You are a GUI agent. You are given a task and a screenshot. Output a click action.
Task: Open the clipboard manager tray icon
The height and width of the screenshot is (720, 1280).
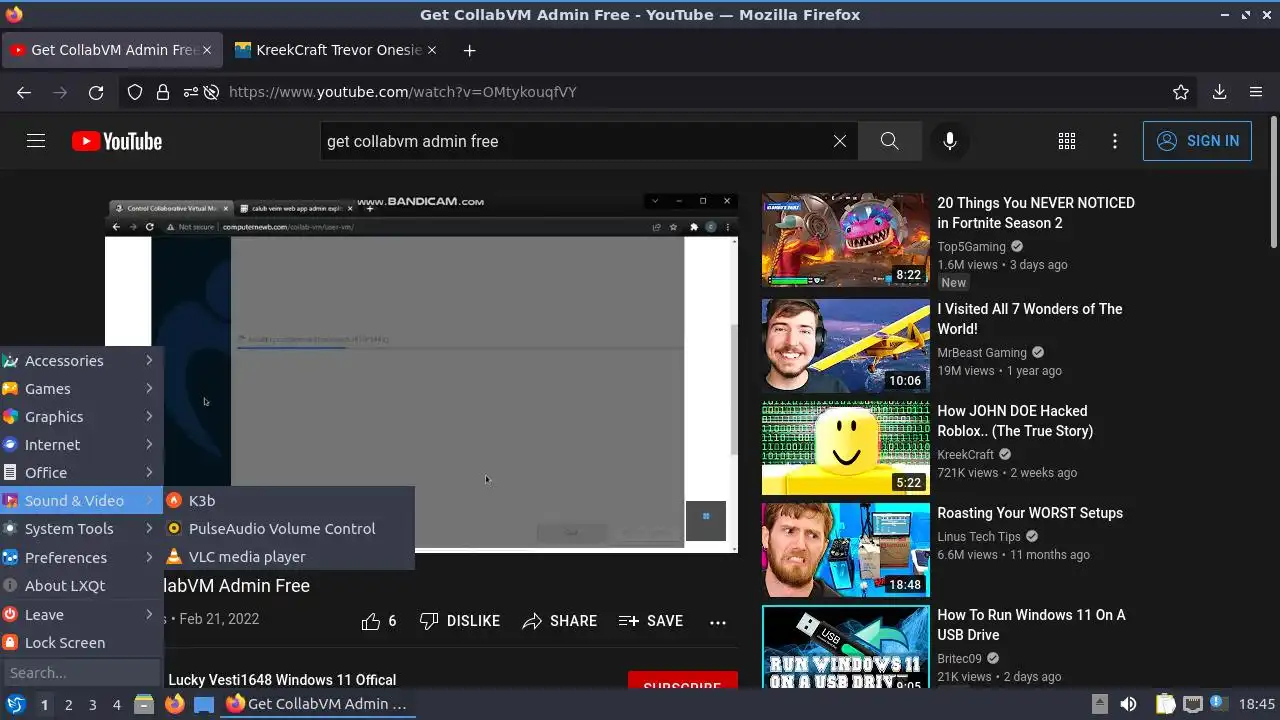click(1166, 704)
